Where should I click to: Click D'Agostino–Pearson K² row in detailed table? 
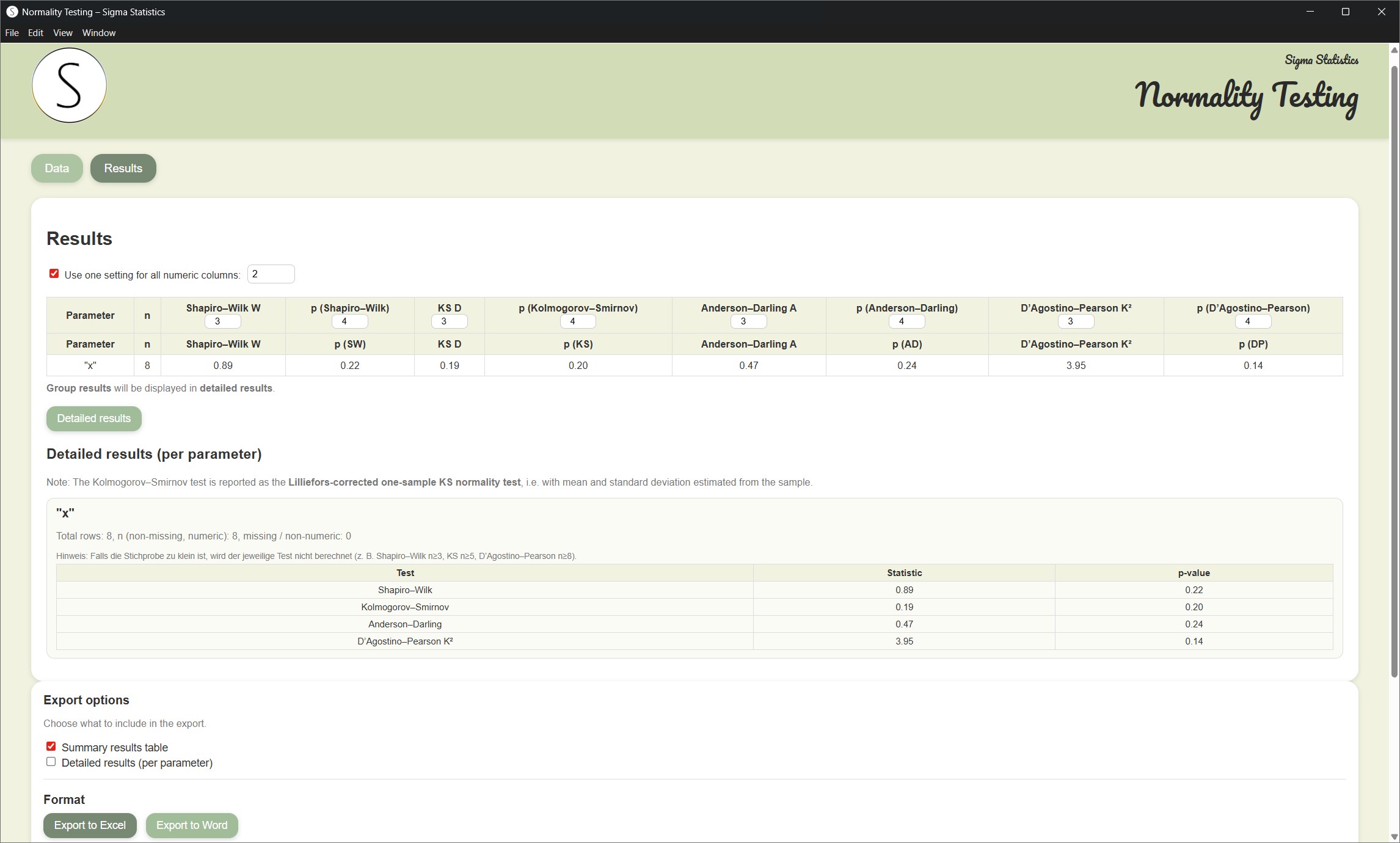click(x=695, y=641)
